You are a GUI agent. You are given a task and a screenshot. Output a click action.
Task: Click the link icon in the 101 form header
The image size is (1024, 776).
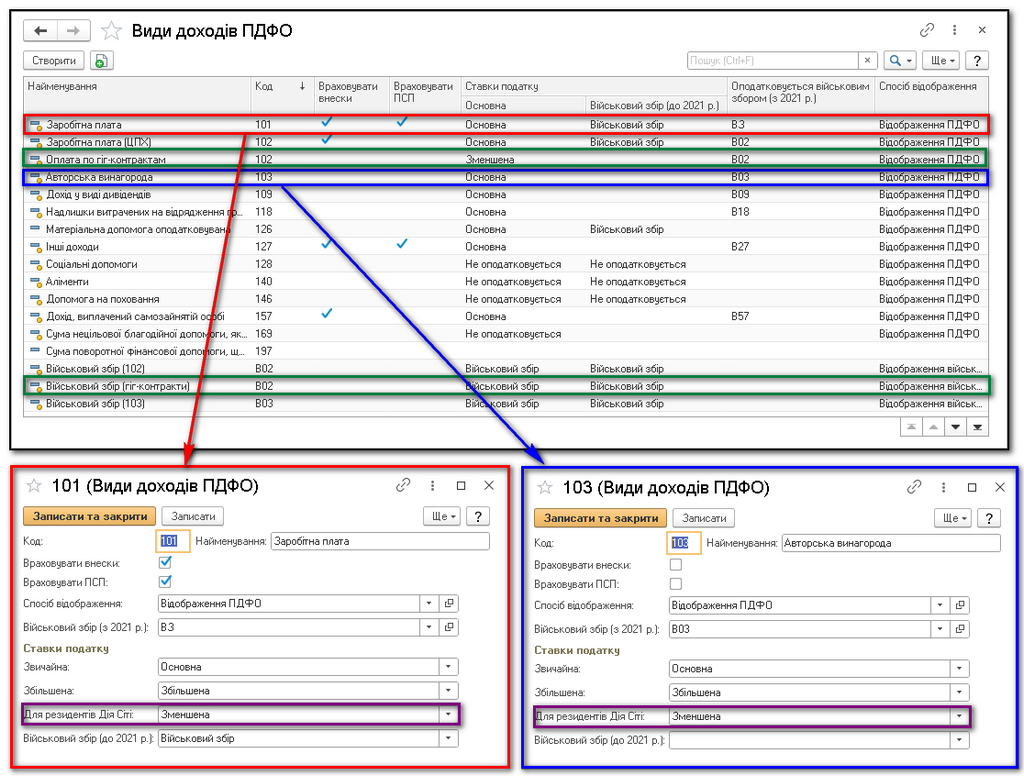tap(403, 485)
